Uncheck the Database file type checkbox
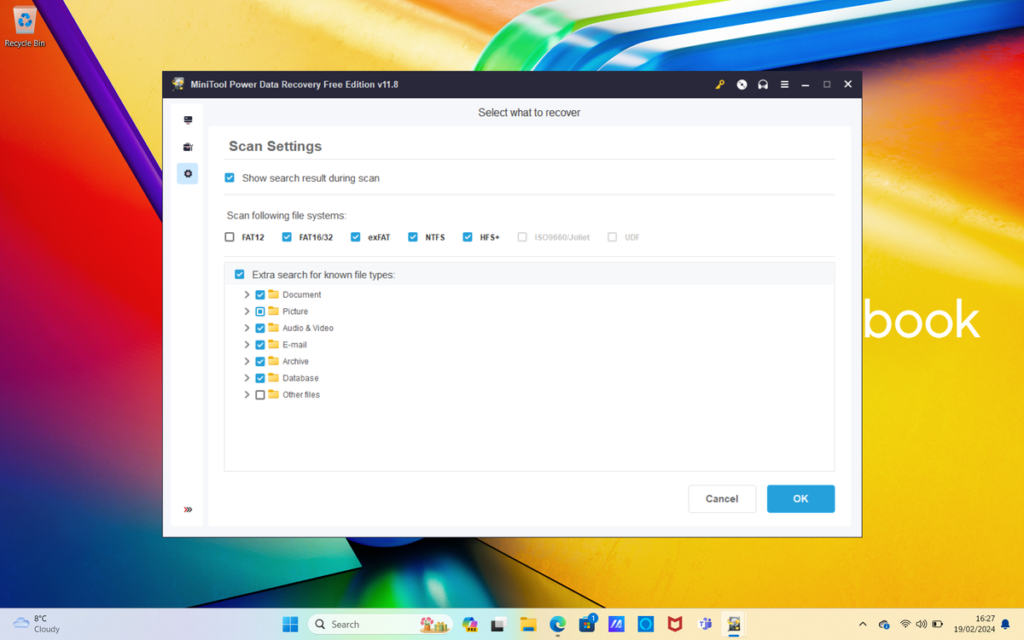The height and width of the screenshot is (640, 1024). (260, 378)
